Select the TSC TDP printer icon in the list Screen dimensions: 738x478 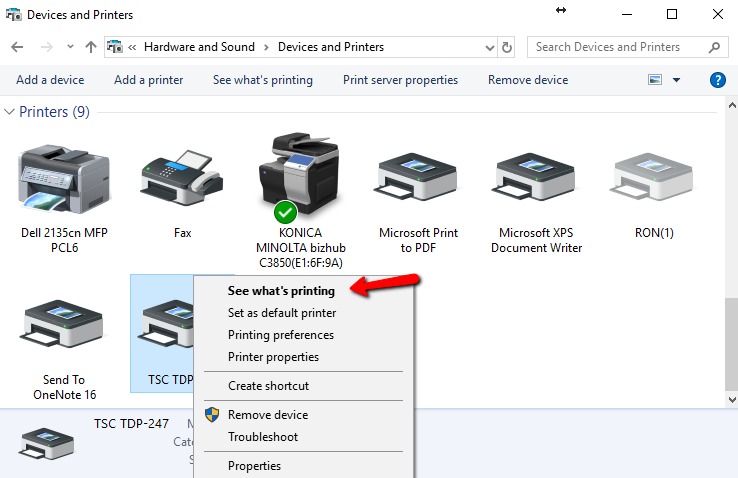165,324
